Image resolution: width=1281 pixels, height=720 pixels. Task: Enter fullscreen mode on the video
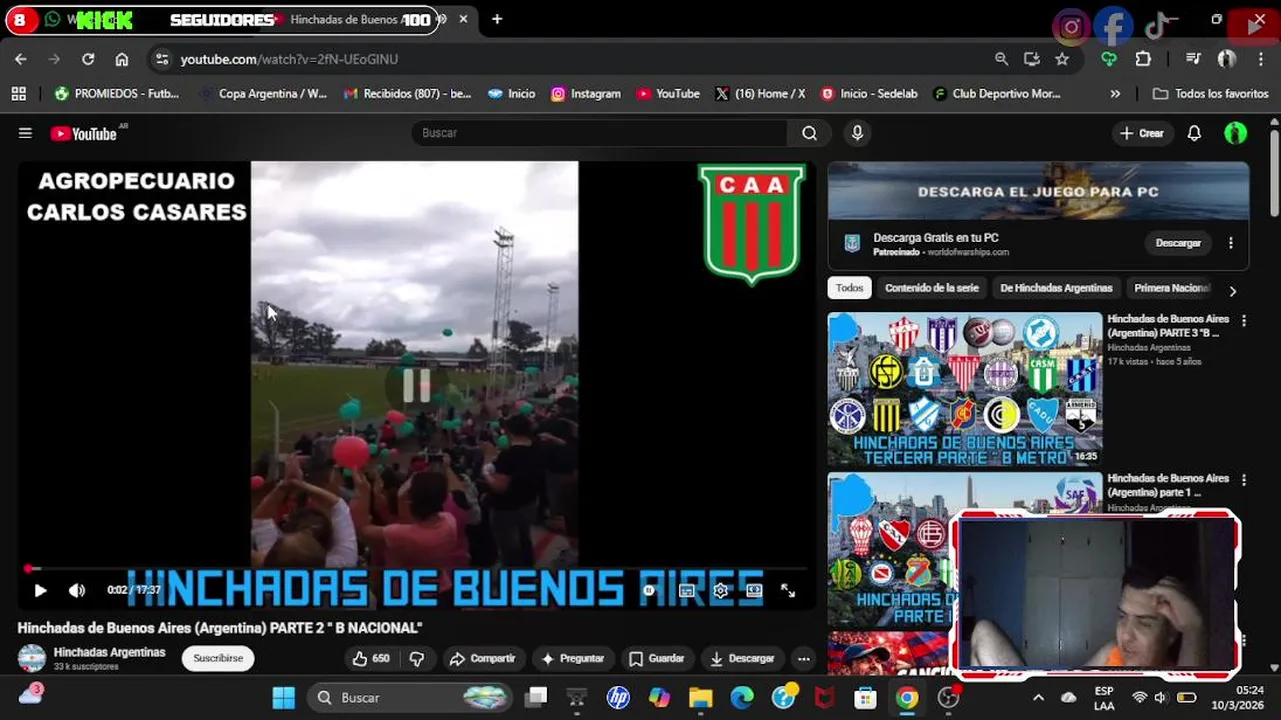point(788,590)
